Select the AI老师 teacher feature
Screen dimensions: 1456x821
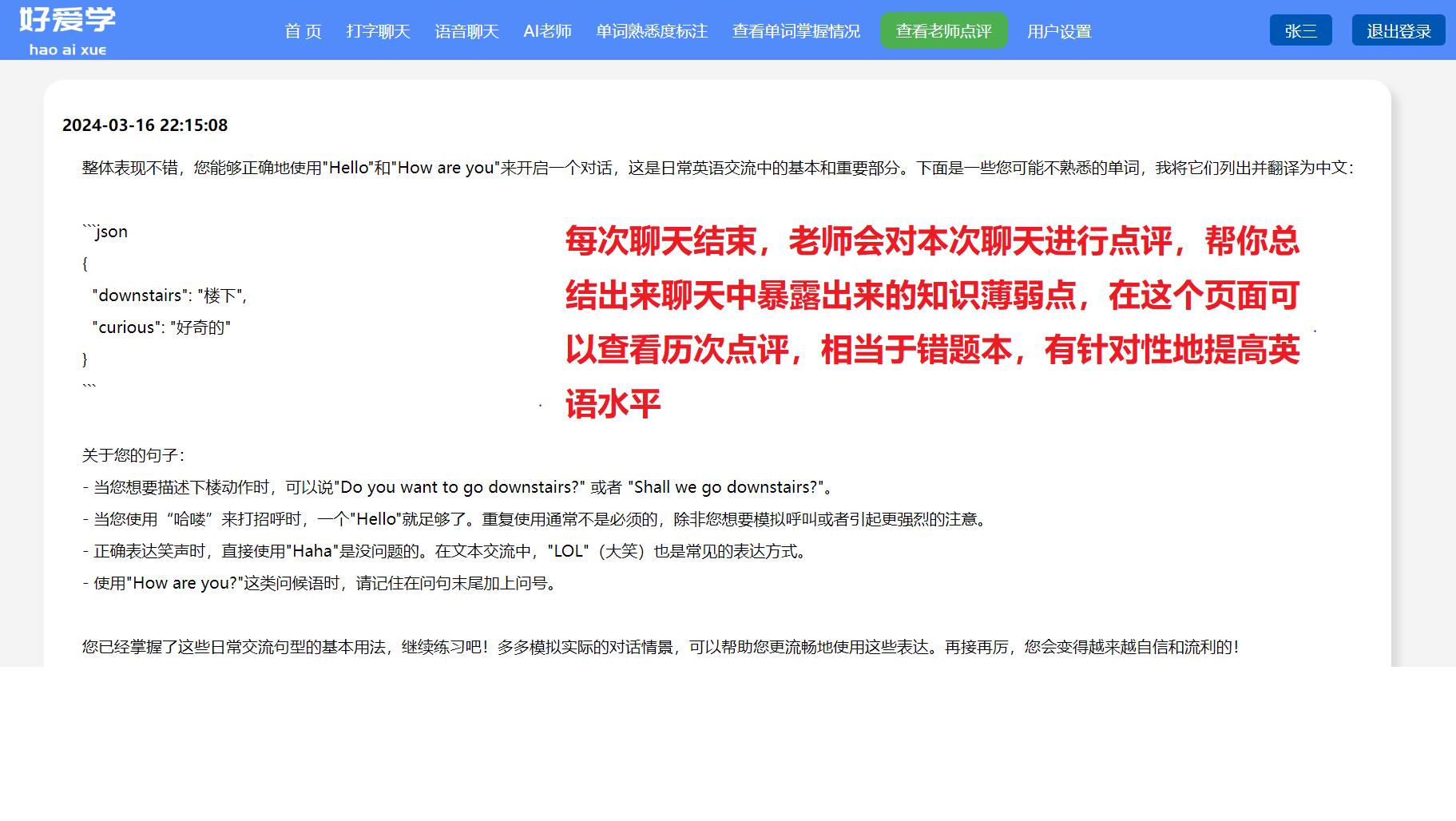(549, 30)
